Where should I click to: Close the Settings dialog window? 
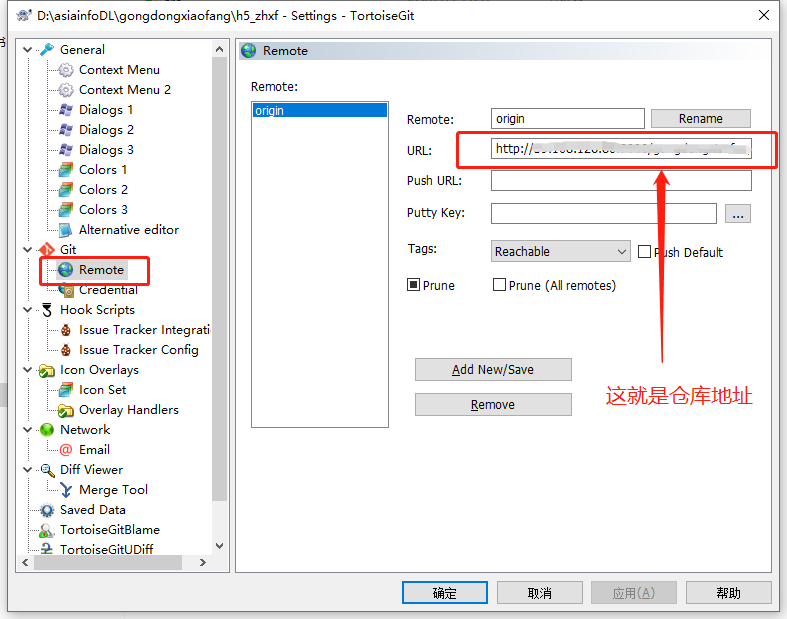tap(763, 16)
